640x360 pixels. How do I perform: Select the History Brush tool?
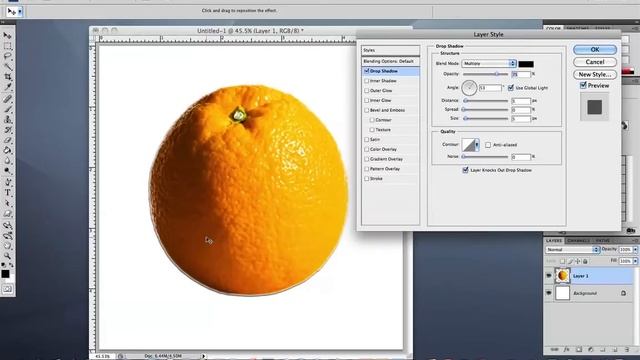coord(7,130)
